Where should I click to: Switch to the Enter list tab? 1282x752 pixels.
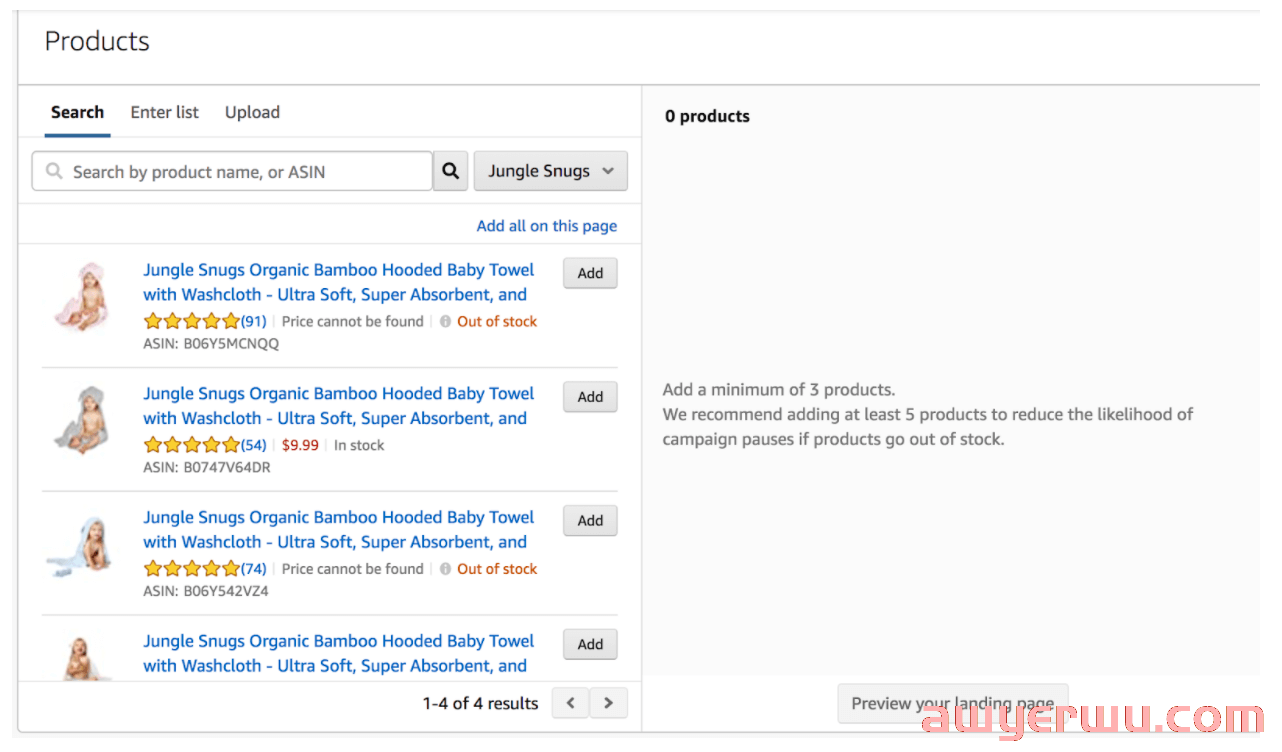(165, 112)
